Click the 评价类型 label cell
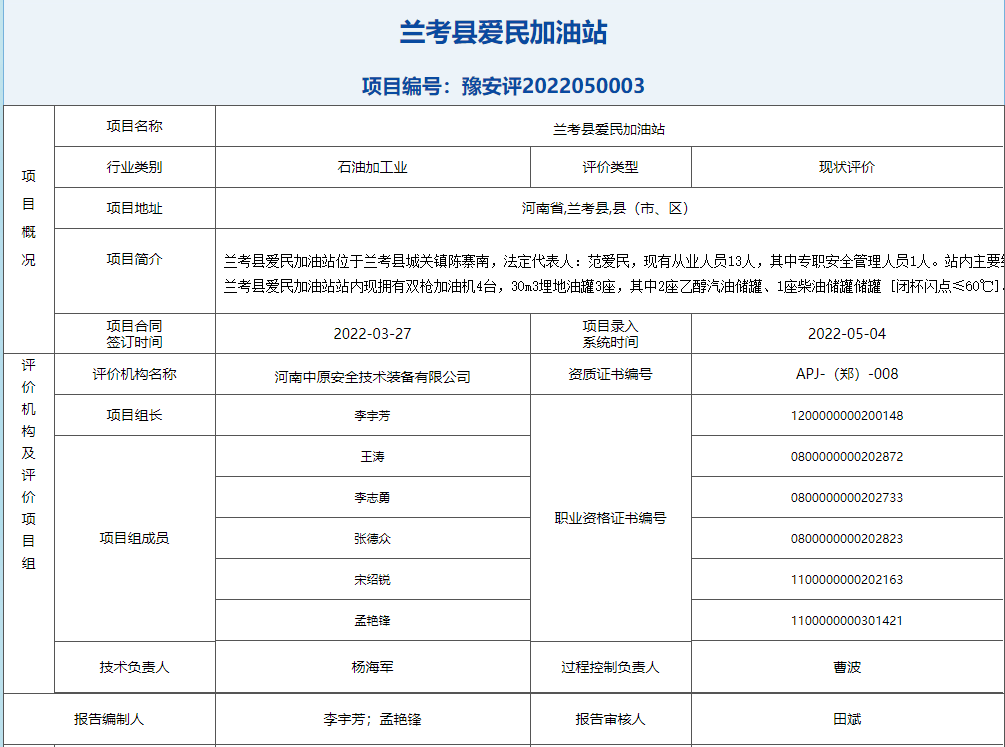Image resolution: width=1005 pixels, height=747 pixels. [610, 167]
